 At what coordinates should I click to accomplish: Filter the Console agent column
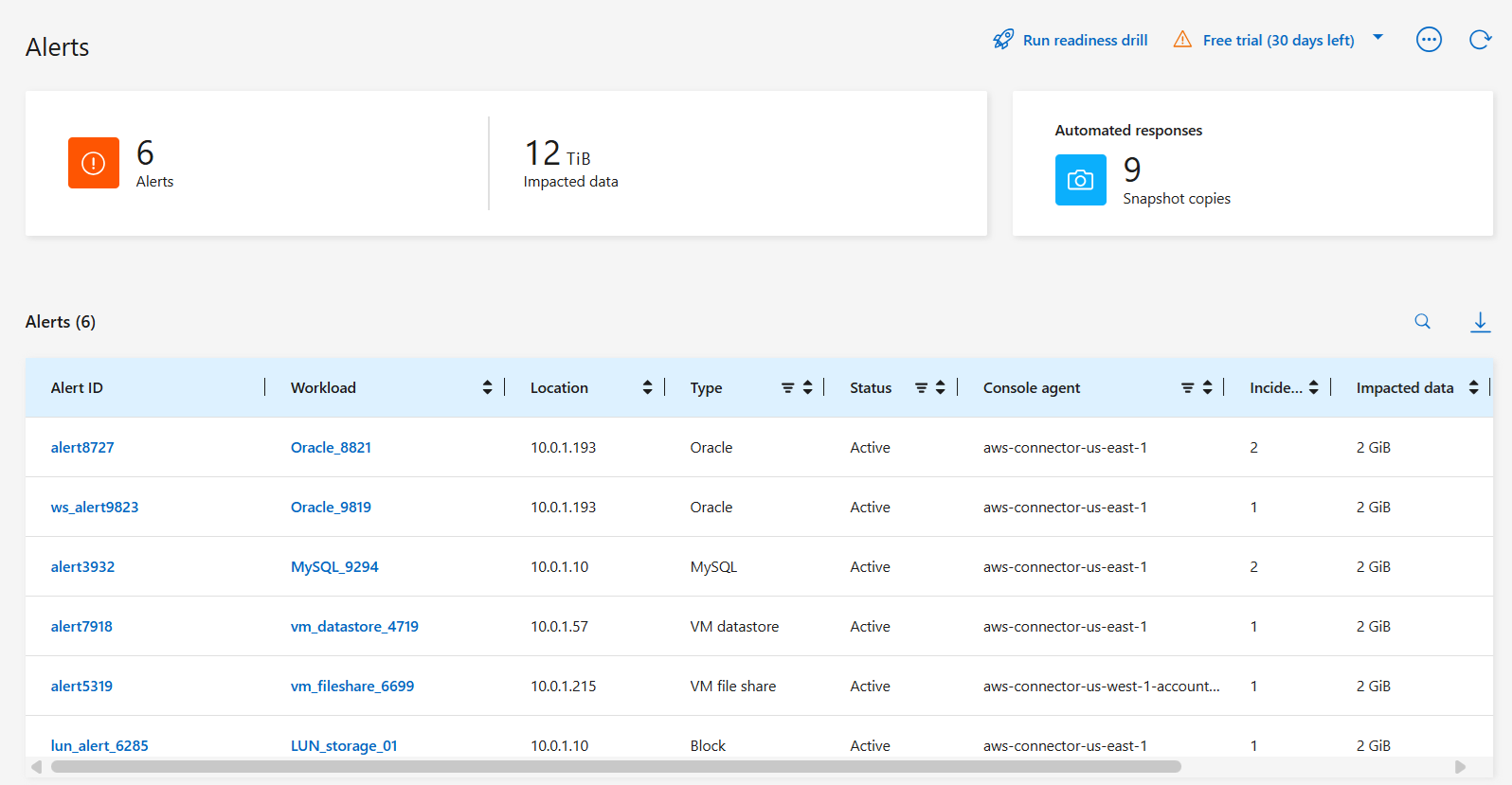pos(1187,387)
